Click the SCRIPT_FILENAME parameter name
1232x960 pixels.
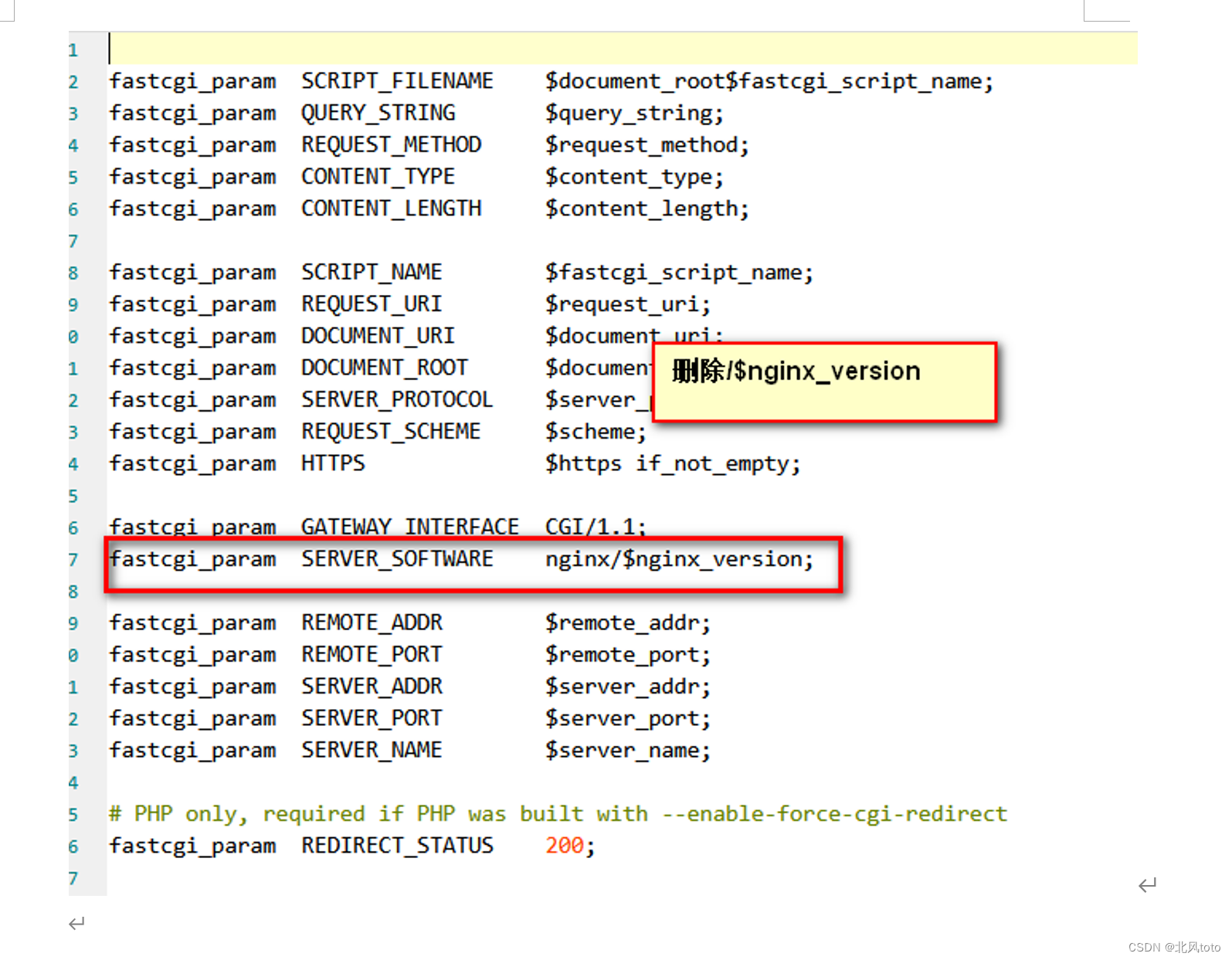(x=397, y=81)
